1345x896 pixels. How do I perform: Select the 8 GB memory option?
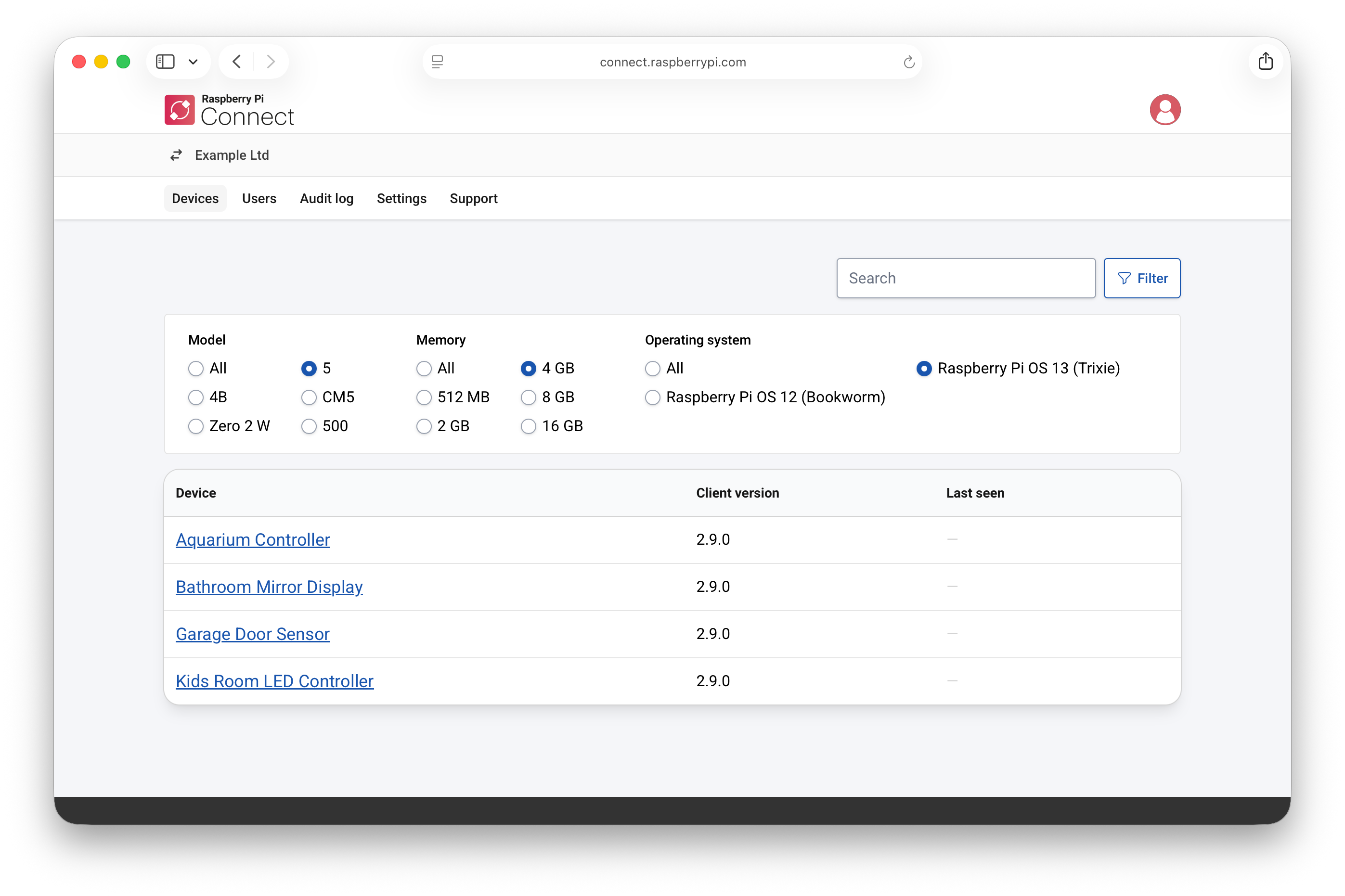pyautogui.click(x=529, y=397)
